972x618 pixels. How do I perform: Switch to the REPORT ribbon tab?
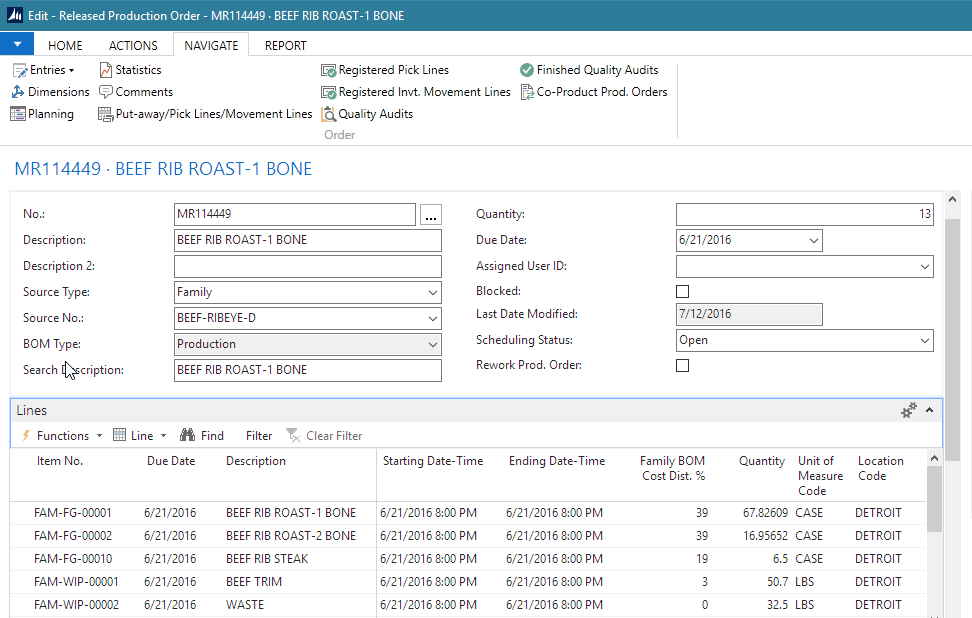pos(285,45)
